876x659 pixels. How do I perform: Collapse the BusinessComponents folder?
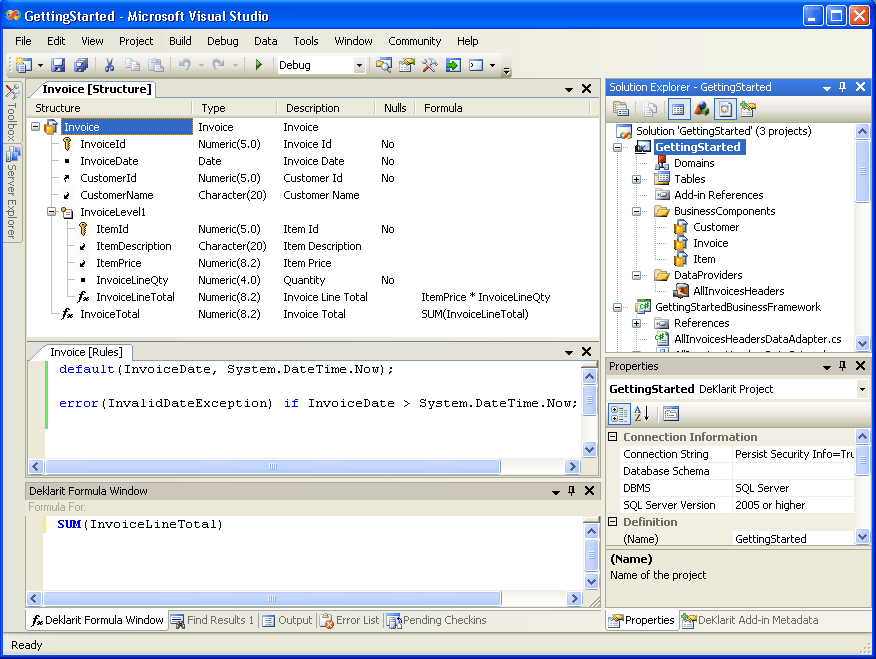coord(636,212)
